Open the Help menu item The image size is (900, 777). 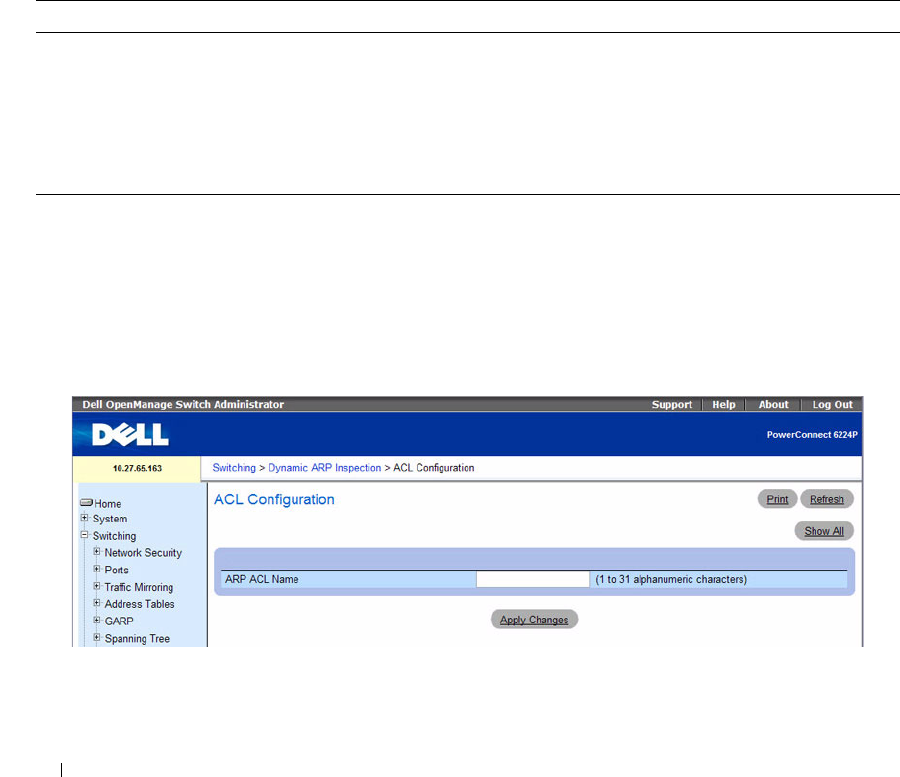(x=724, y=405)
